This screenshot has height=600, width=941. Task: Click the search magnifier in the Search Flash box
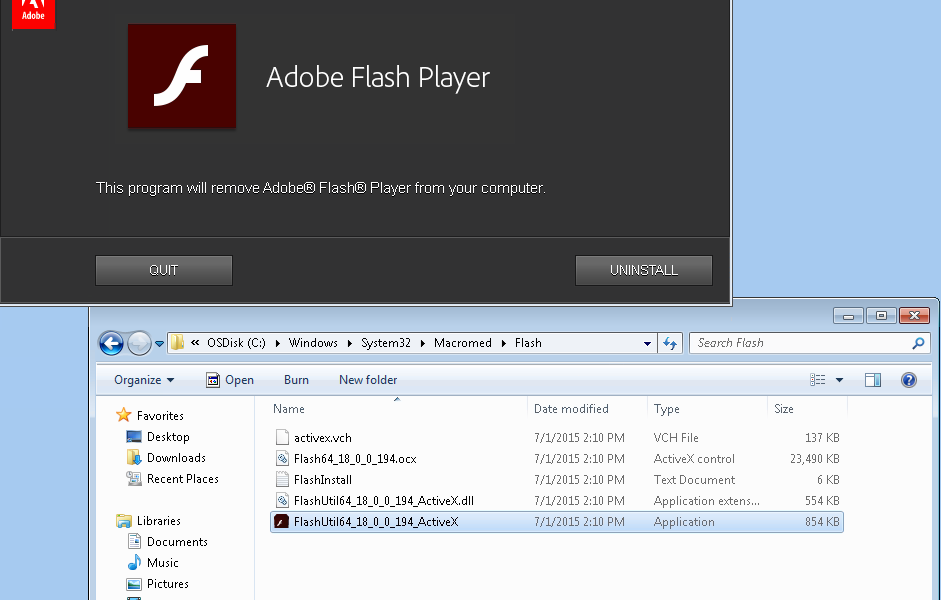click(x=919, y=343)
